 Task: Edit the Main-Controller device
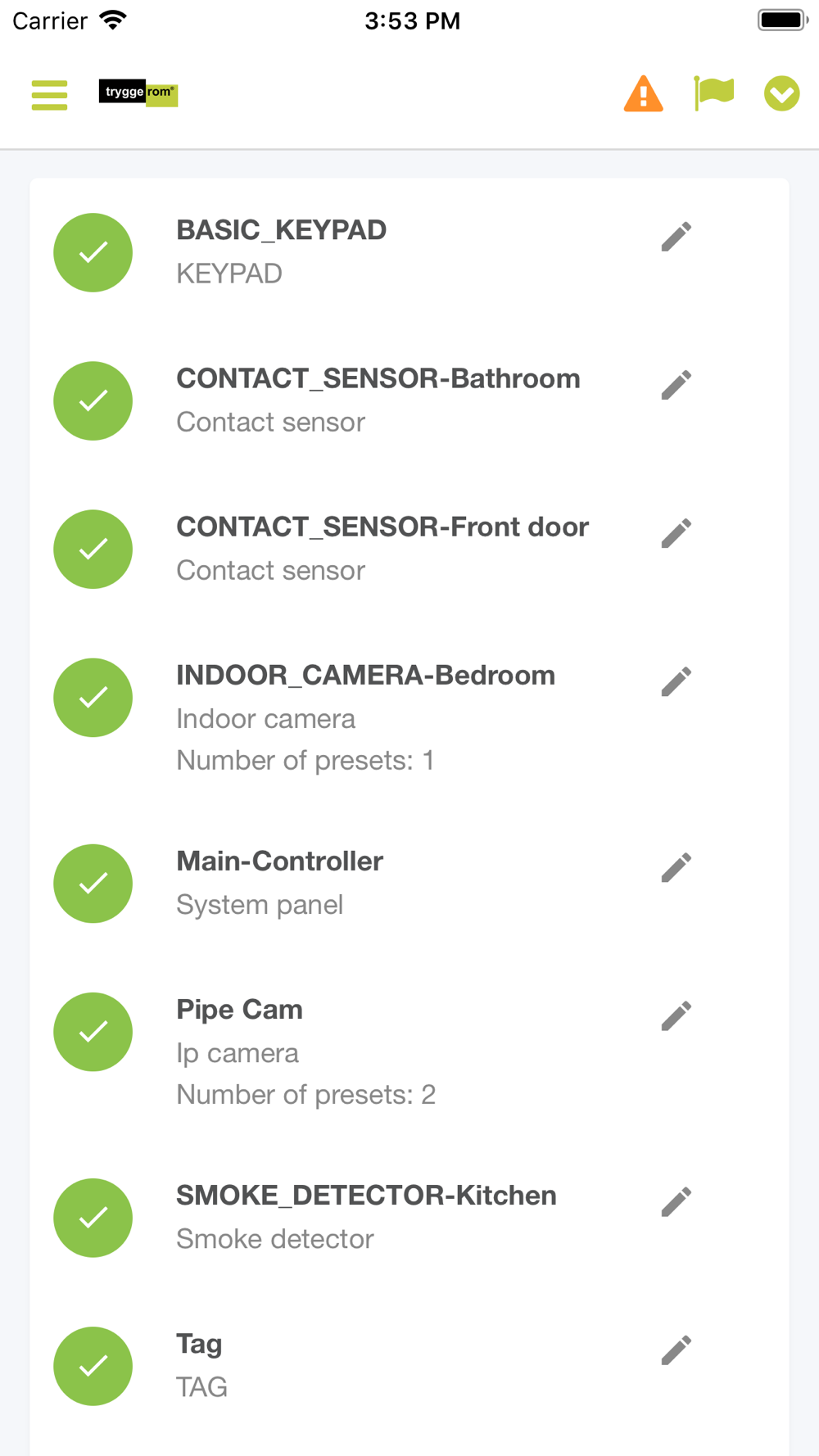coord(676,867)
